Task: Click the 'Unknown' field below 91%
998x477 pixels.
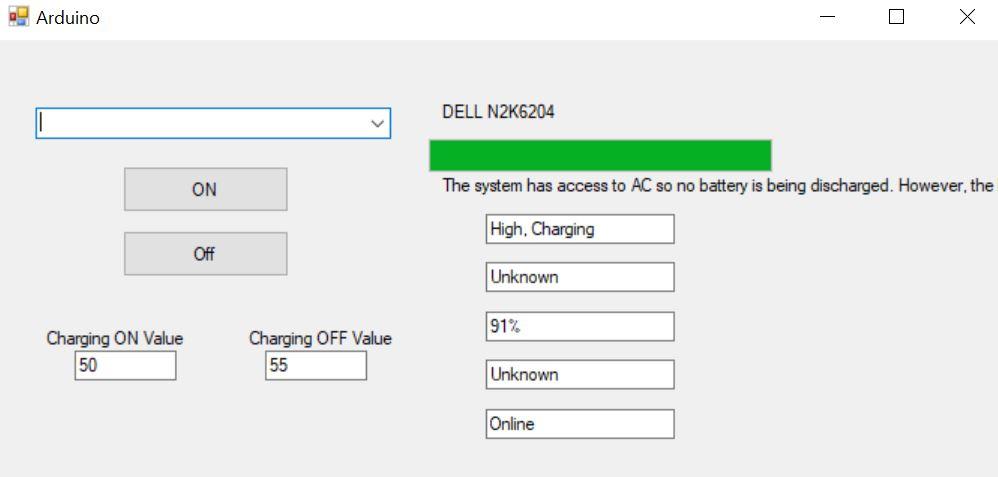Action: (x=580, y=374)
